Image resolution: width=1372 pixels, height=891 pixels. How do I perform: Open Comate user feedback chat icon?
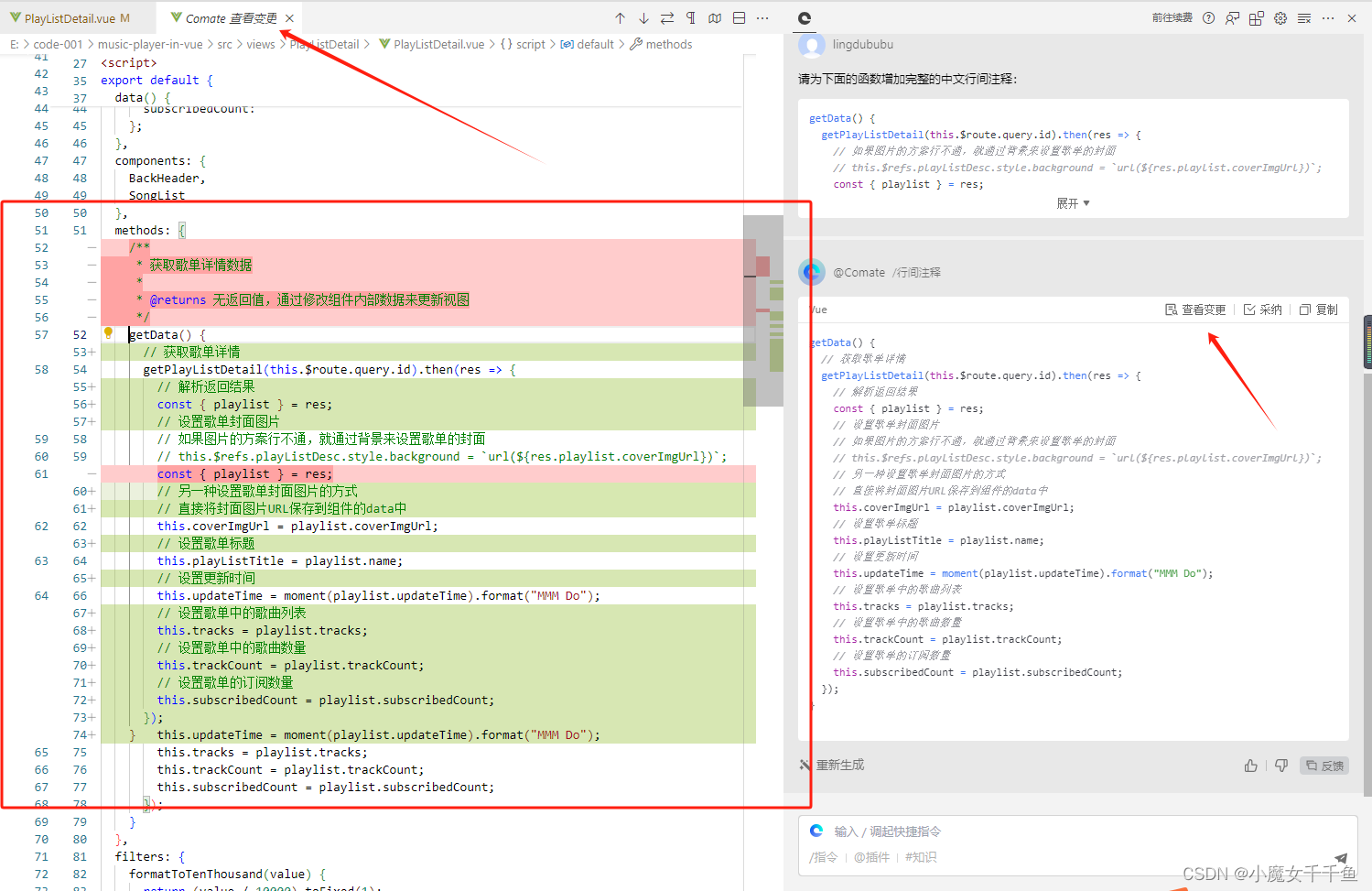tap(1233, 18)
